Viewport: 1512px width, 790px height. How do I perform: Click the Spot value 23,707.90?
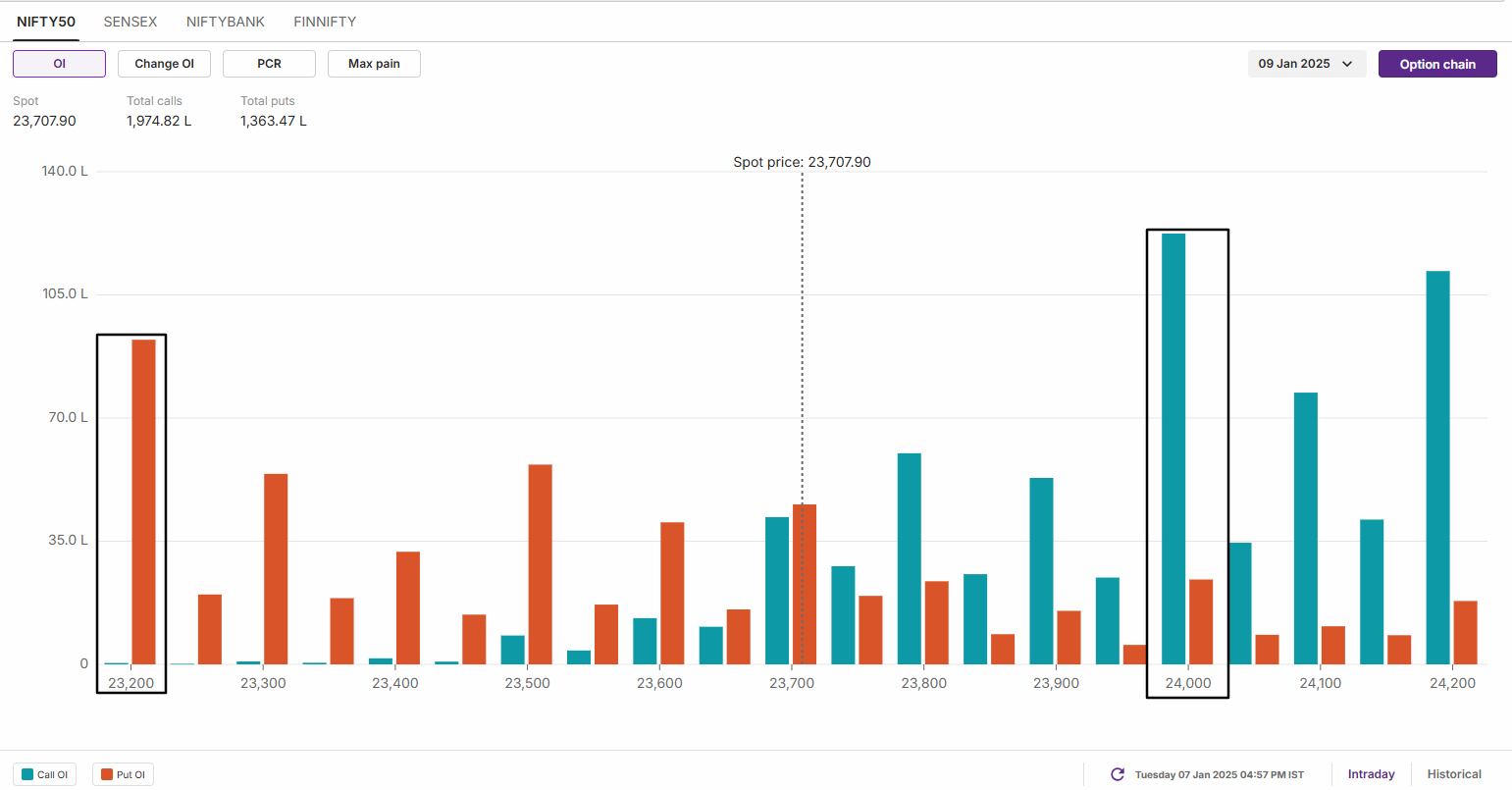(44, 121)
